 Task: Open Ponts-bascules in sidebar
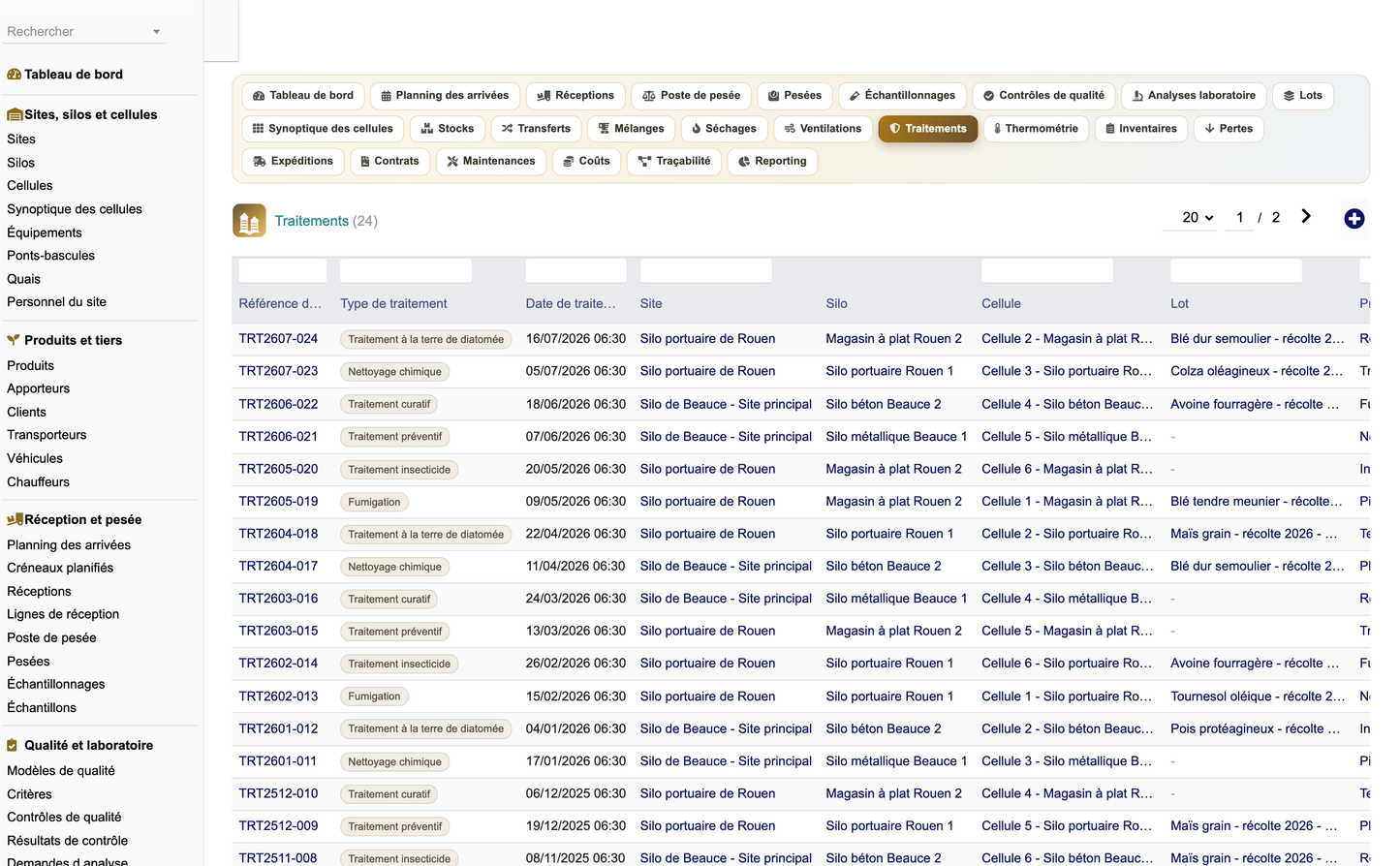50,256
